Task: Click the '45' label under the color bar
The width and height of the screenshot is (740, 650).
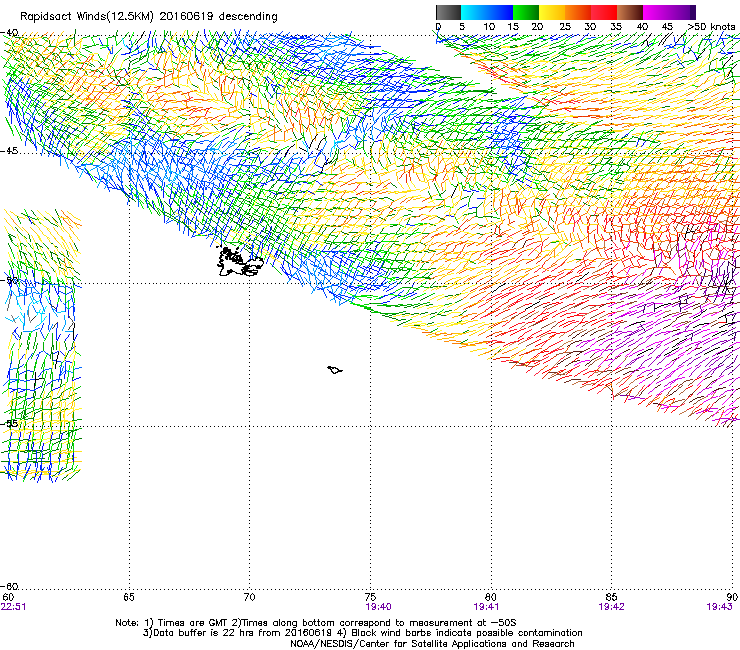Action: click(x=667, y=27)
